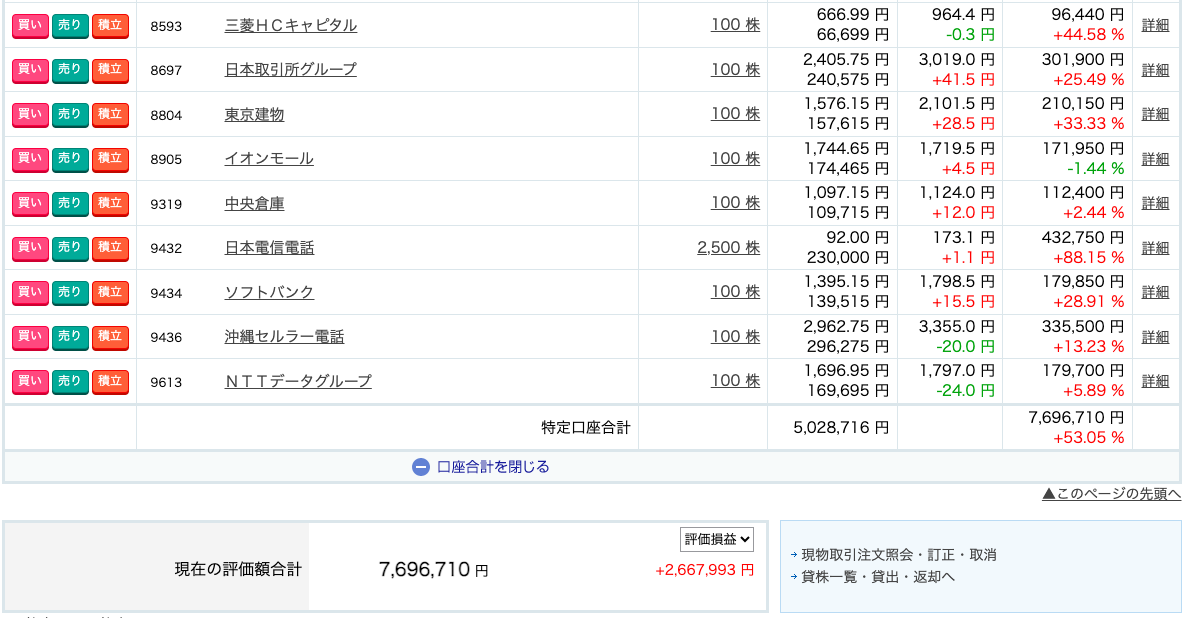Click 100 株 quantity for 東京建物
This screenshot has height=618, width=1187.
(x=735, y=114)
